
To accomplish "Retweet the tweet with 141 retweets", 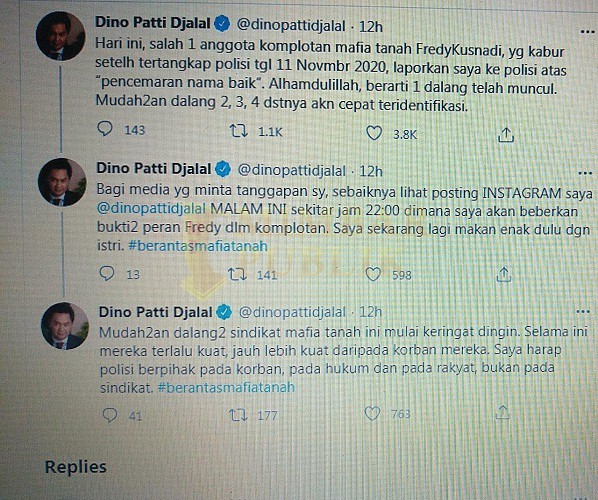I will [237, 274].
